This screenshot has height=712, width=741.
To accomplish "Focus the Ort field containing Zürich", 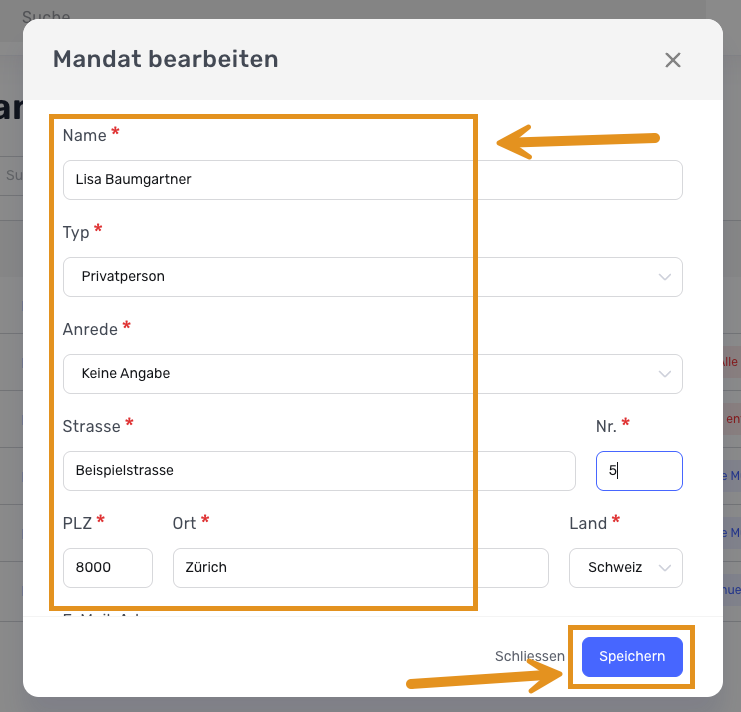I will [x=360, y=567].
